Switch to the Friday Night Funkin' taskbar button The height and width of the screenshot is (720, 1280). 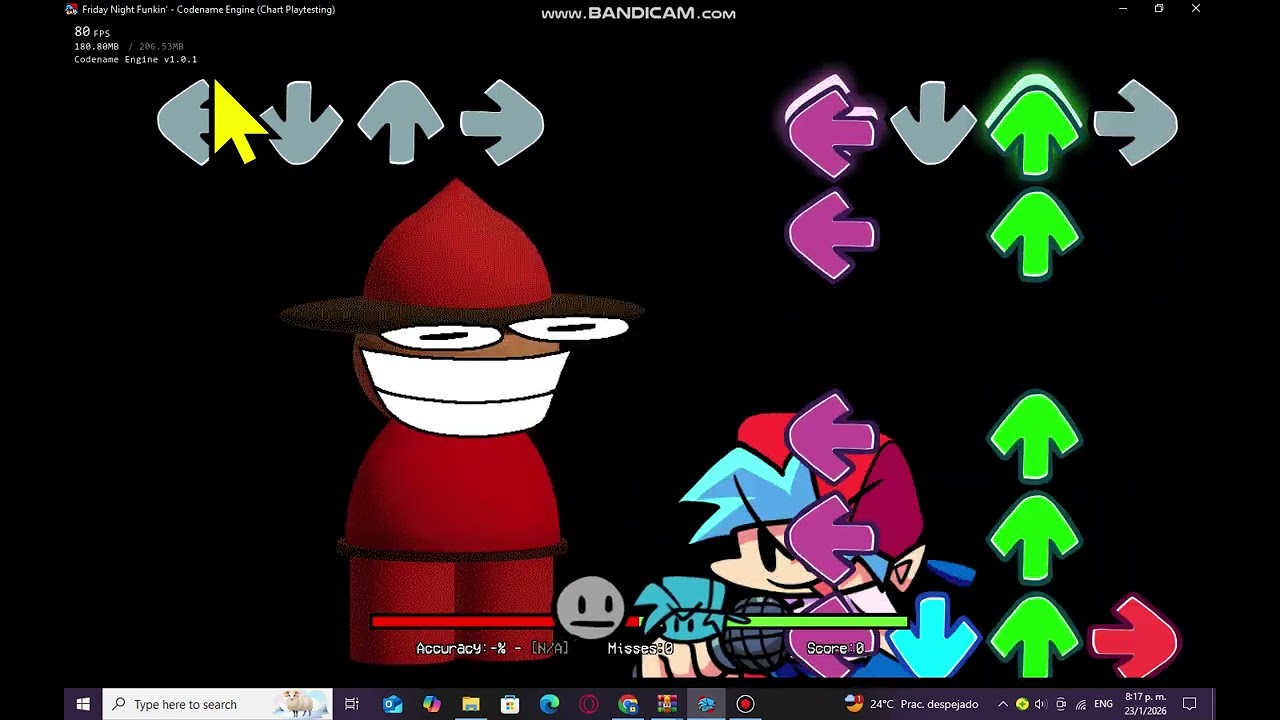click(706, 704)
